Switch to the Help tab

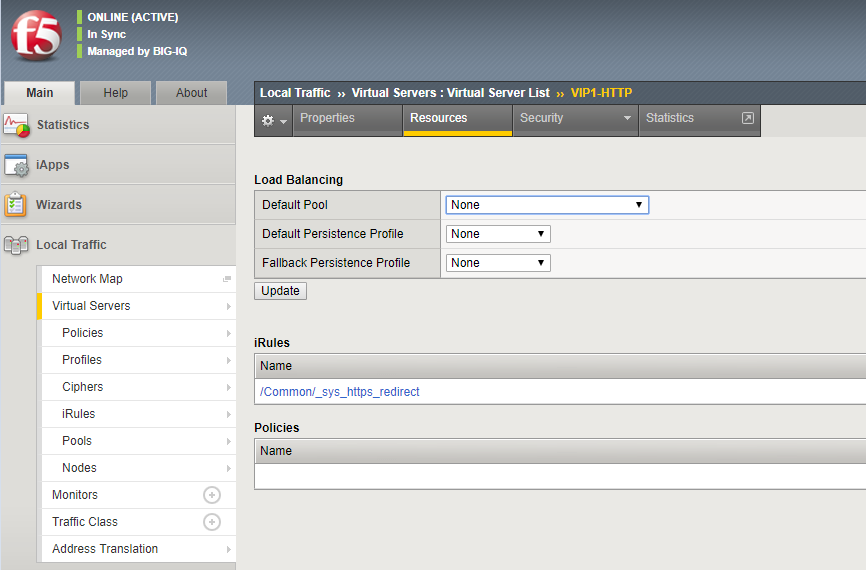click(115, 93)
